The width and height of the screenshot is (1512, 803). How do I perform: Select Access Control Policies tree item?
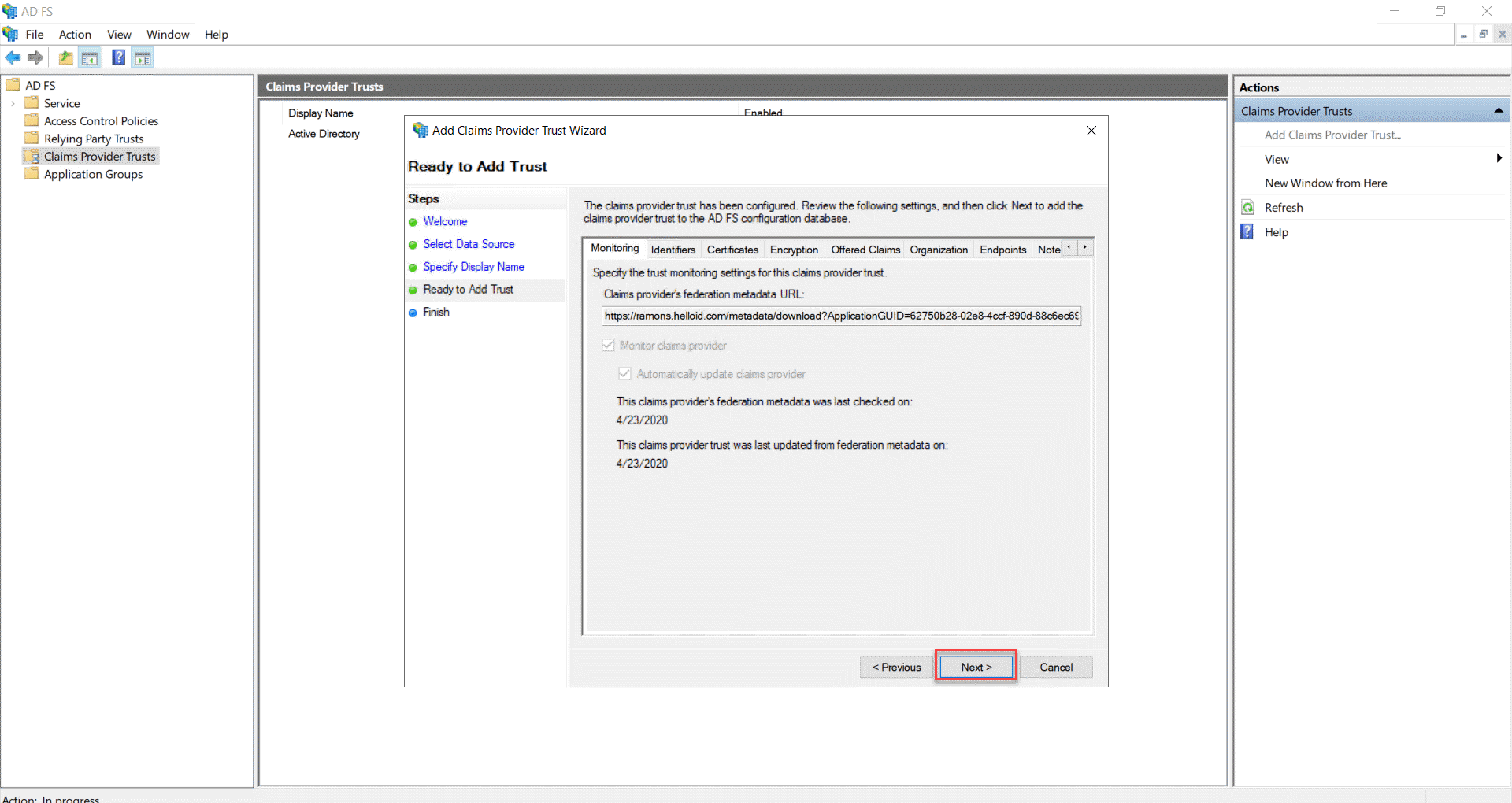pos(101,120)
